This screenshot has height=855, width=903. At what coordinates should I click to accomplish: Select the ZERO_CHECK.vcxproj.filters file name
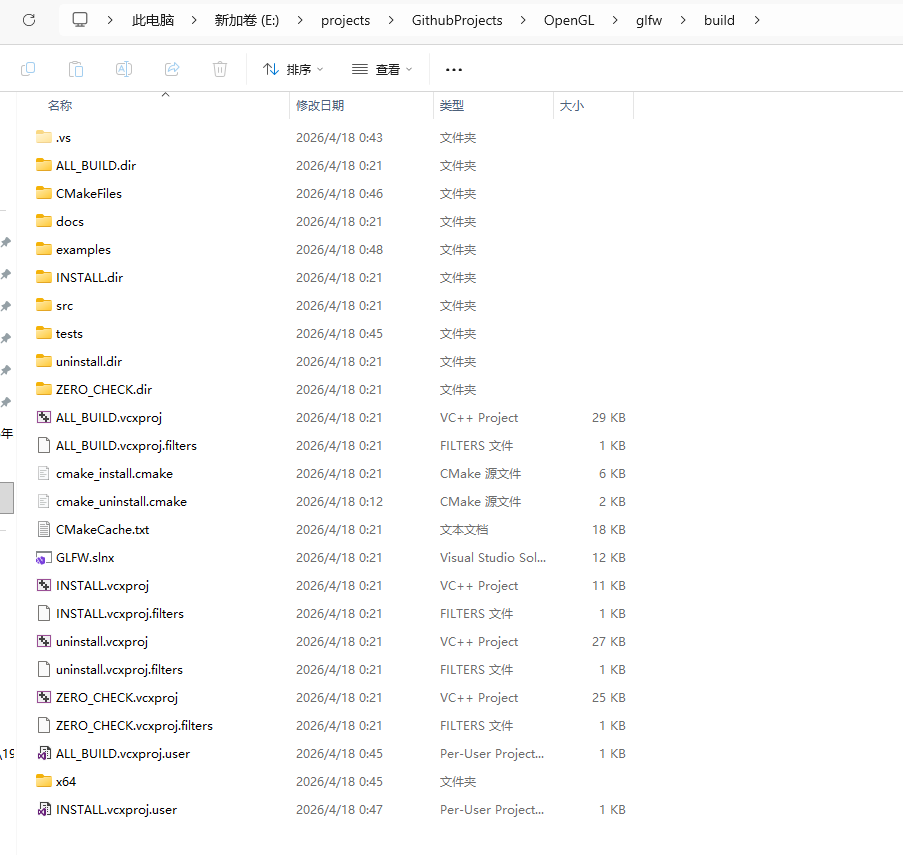[x=134, y=725]
